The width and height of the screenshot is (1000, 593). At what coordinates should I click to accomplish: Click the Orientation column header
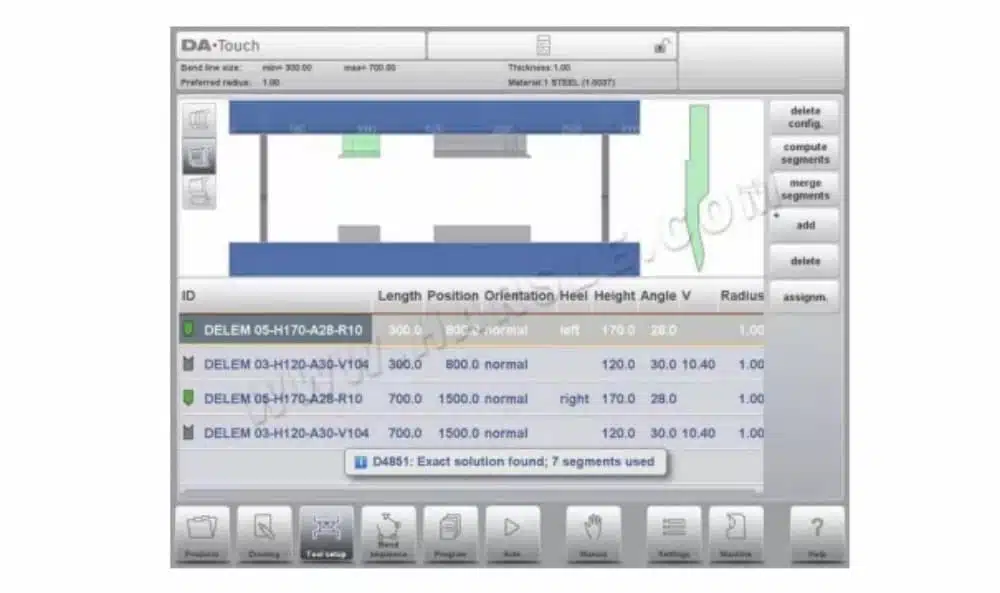coord(518,296)
